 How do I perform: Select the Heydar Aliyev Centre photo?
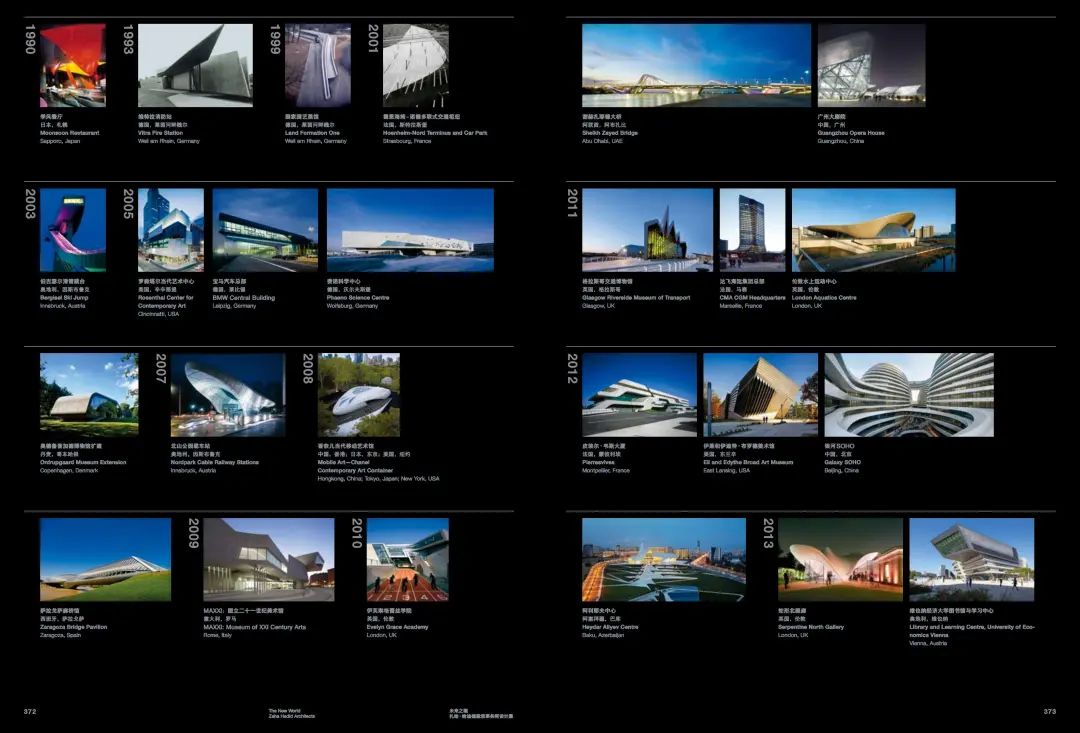coord(664,559)
